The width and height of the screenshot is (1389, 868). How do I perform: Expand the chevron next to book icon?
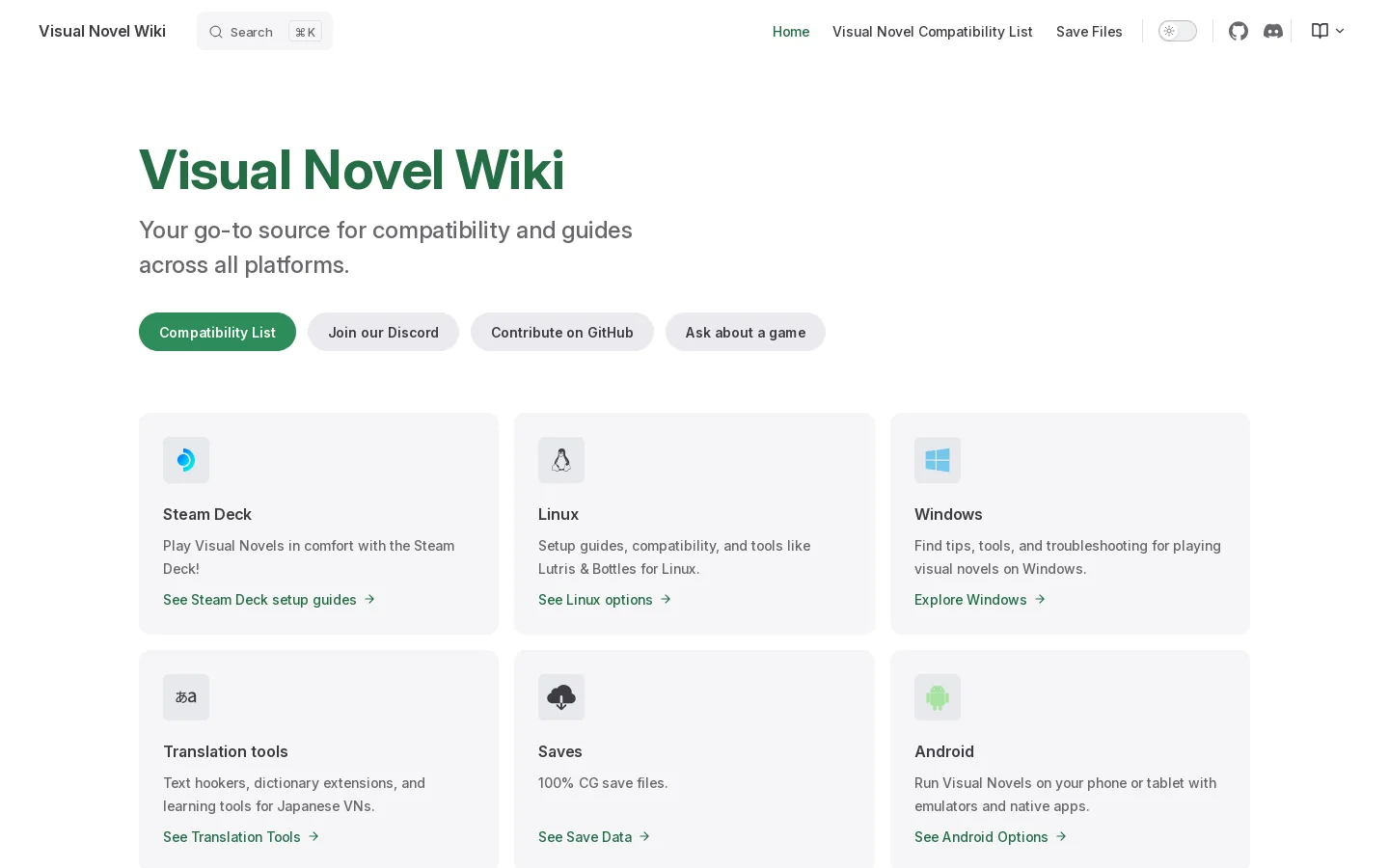click(x=1340, y=31)
